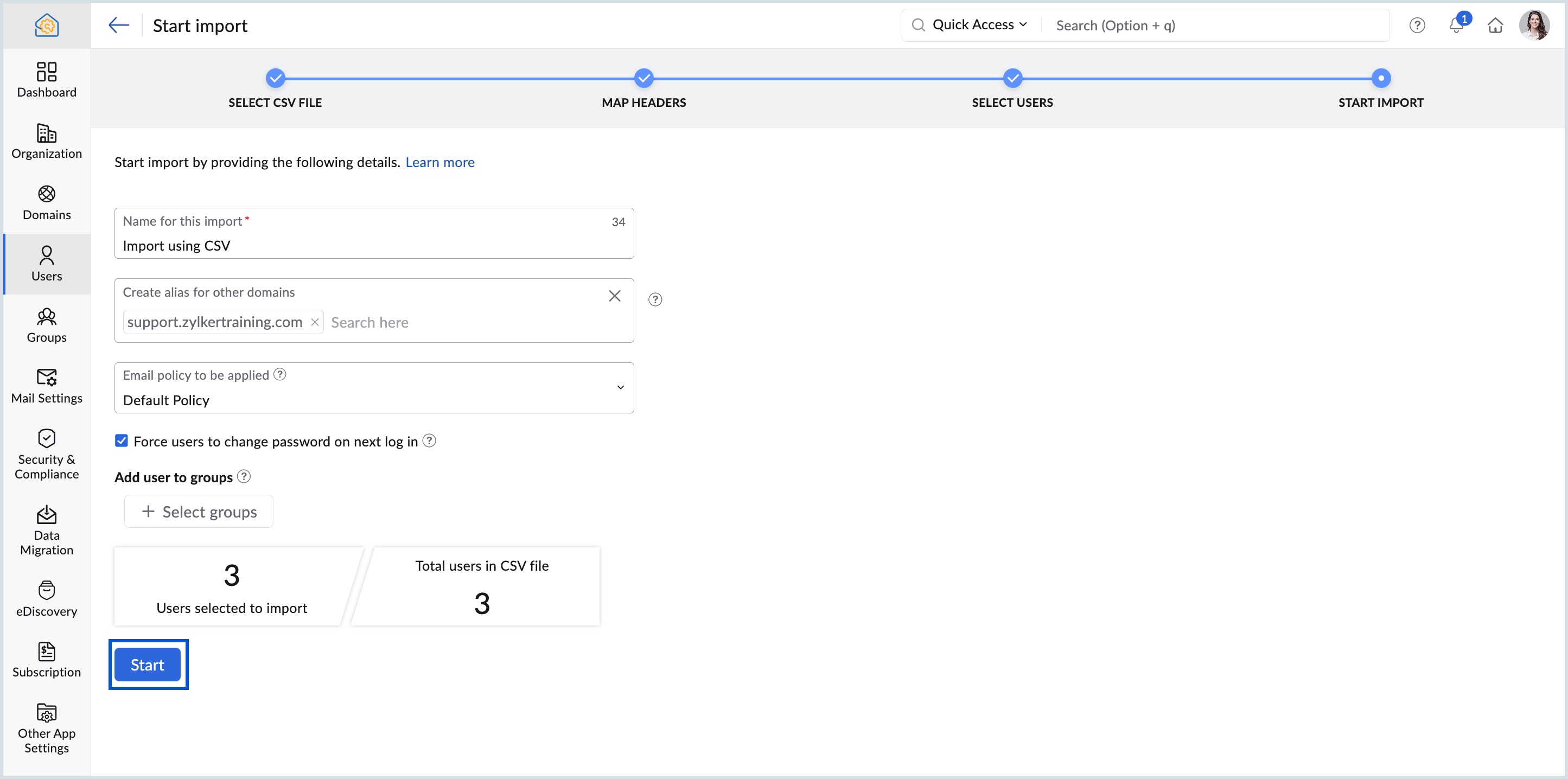Open notifications bell
Screen dimensions: 1568x779
(x=1457, y=25)
